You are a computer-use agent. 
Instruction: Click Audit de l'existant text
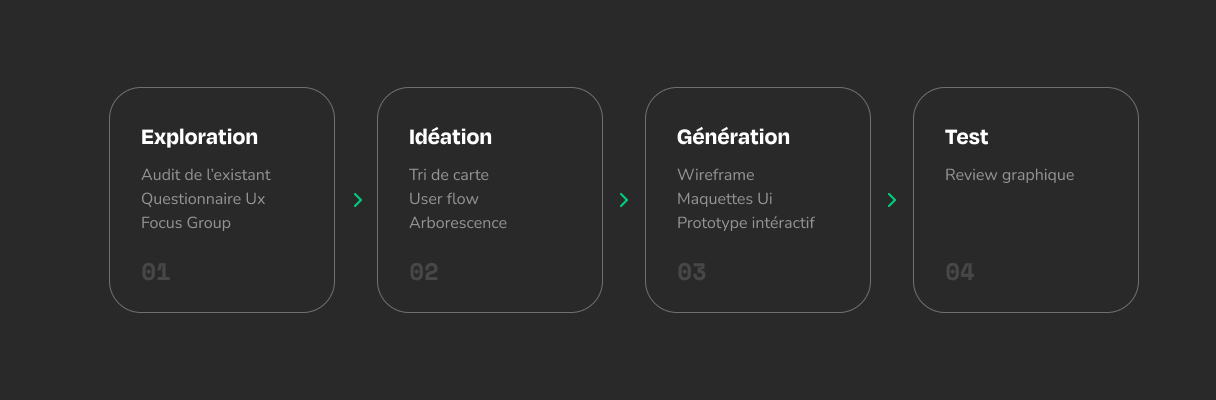205,175
